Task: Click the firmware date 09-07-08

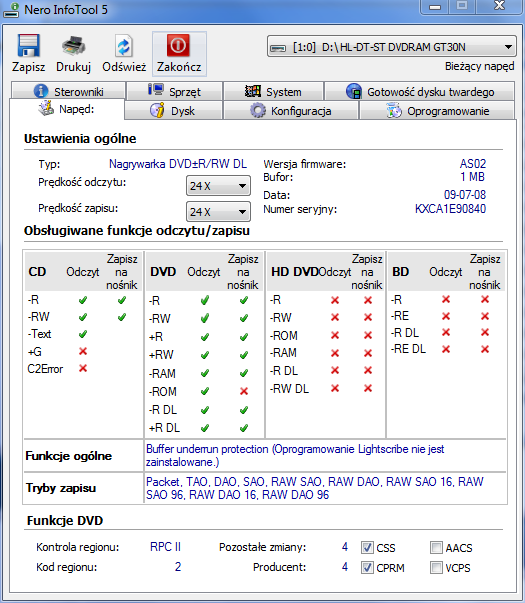Action: click(465, 195)
